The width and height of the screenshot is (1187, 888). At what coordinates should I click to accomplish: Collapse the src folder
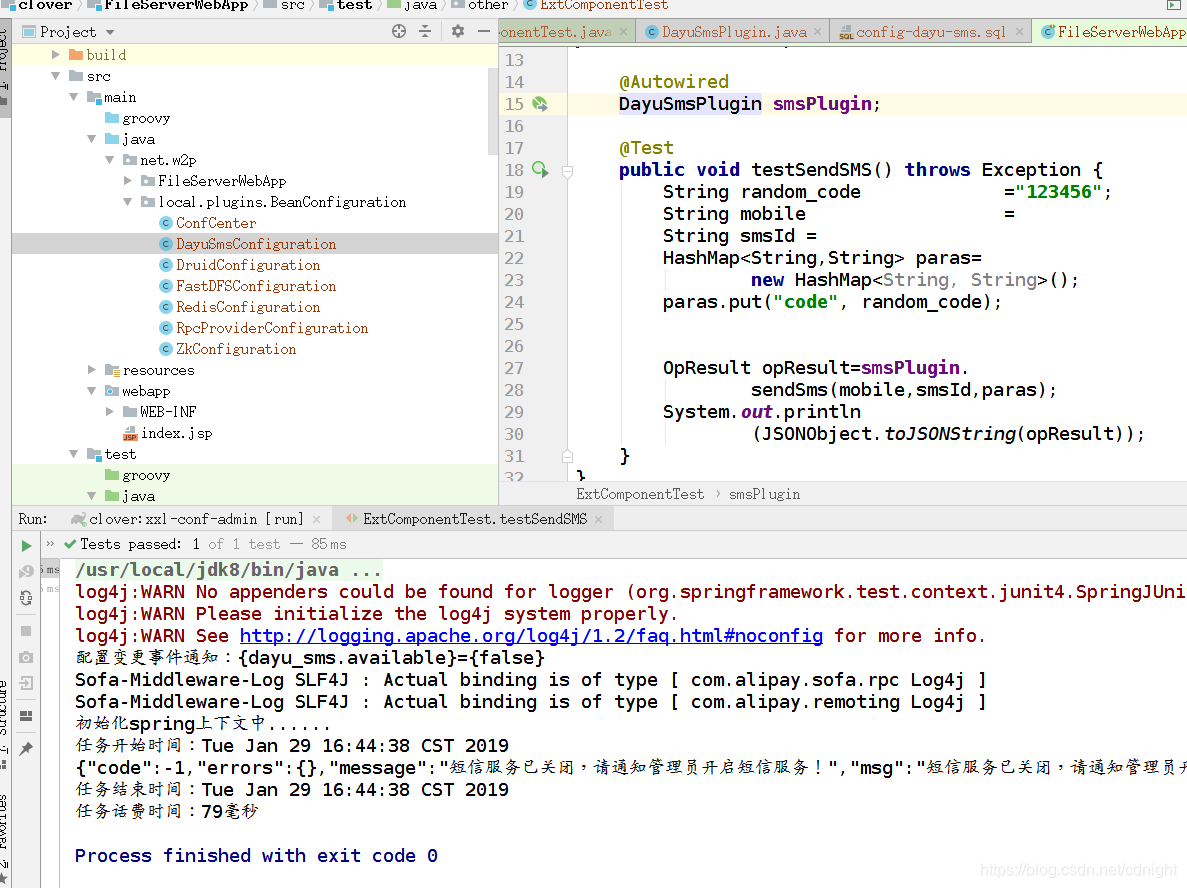pyautogui.click(x=55, y=76)
